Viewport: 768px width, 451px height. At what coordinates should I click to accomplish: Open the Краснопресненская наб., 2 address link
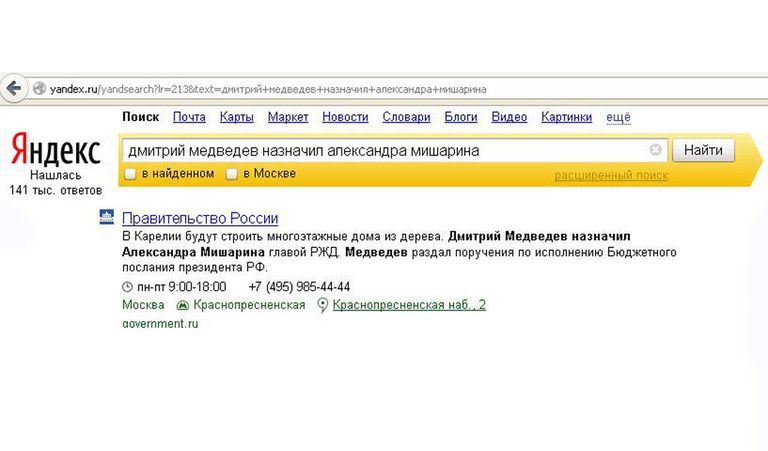(409, 305)
